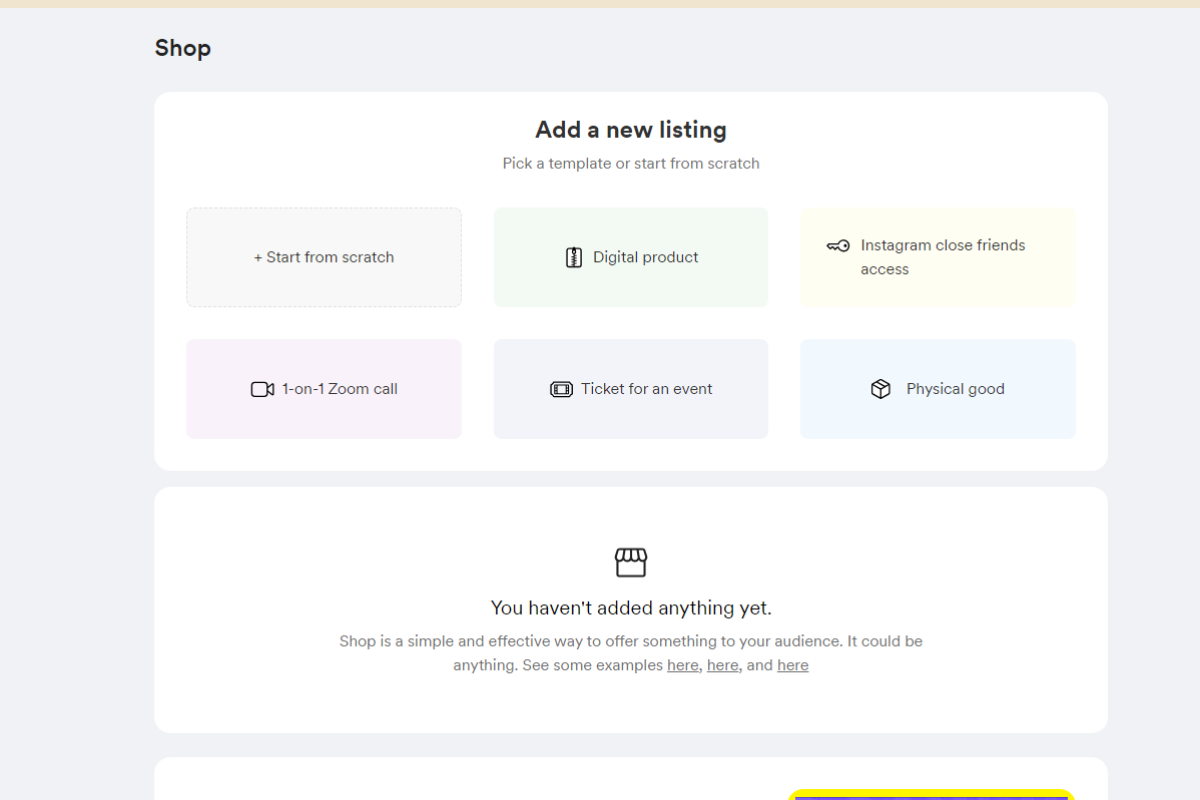Click the zip file icon for Digital product
This screenshot has width=1200, height=800.
click(574, 258)
